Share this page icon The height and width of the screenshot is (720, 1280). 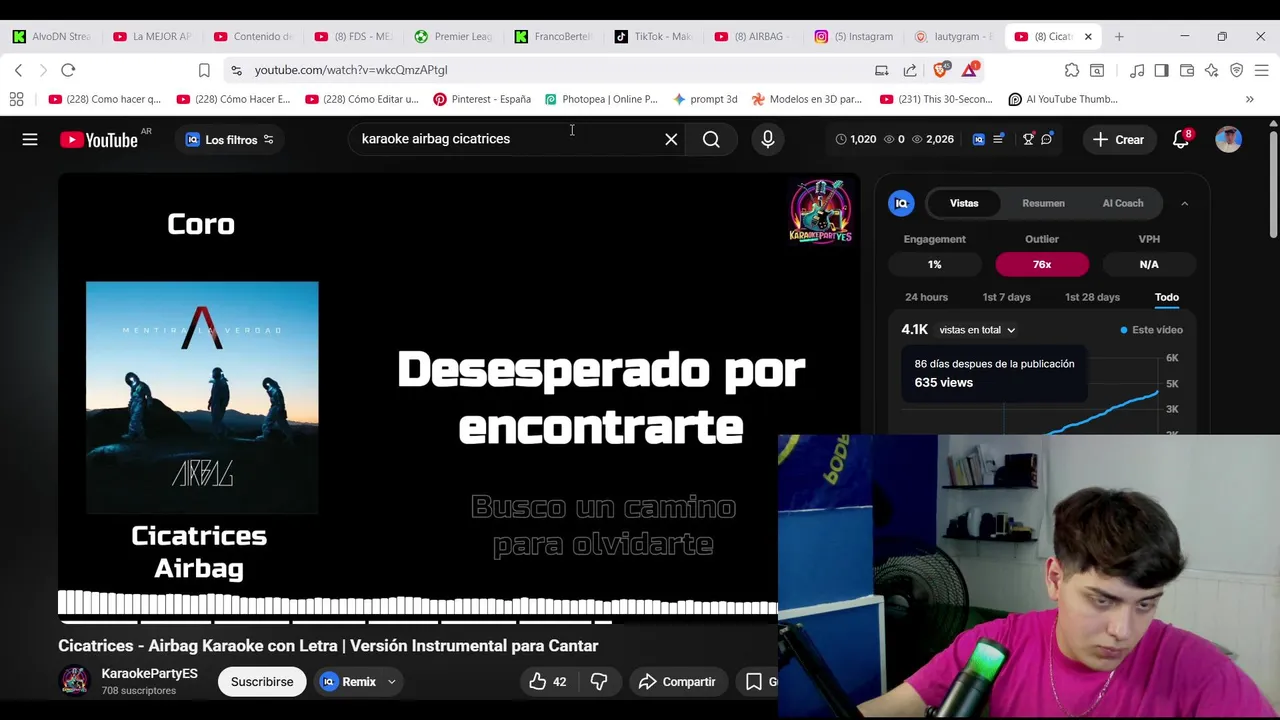click(910, 70)
